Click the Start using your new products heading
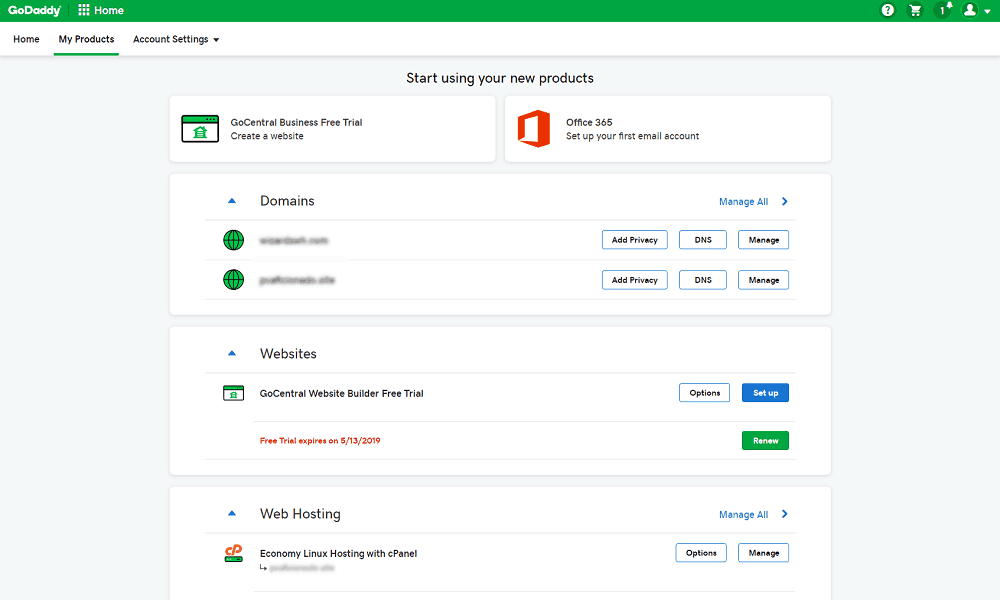 tap(500, 78)
